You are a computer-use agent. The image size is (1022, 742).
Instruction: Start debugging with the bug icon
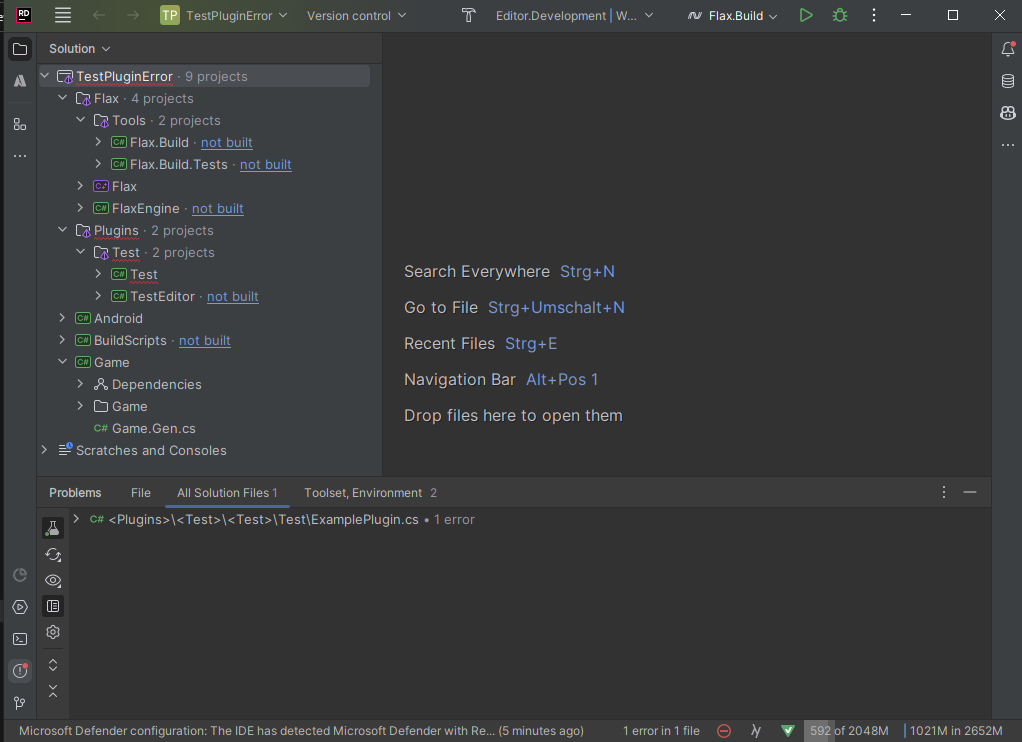[x=839, y=15]
